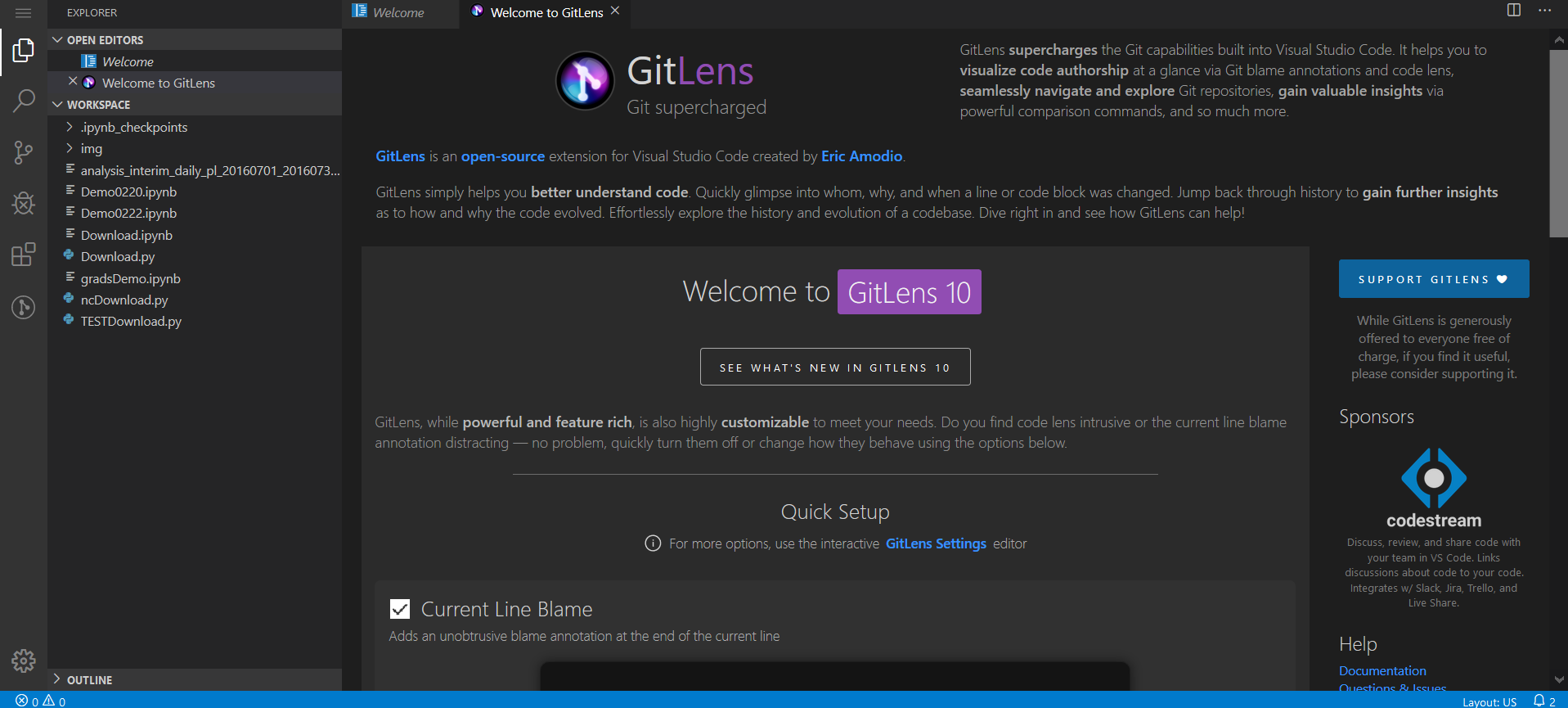
Task: Open the Manage settings gear
Action: (23, 661)
